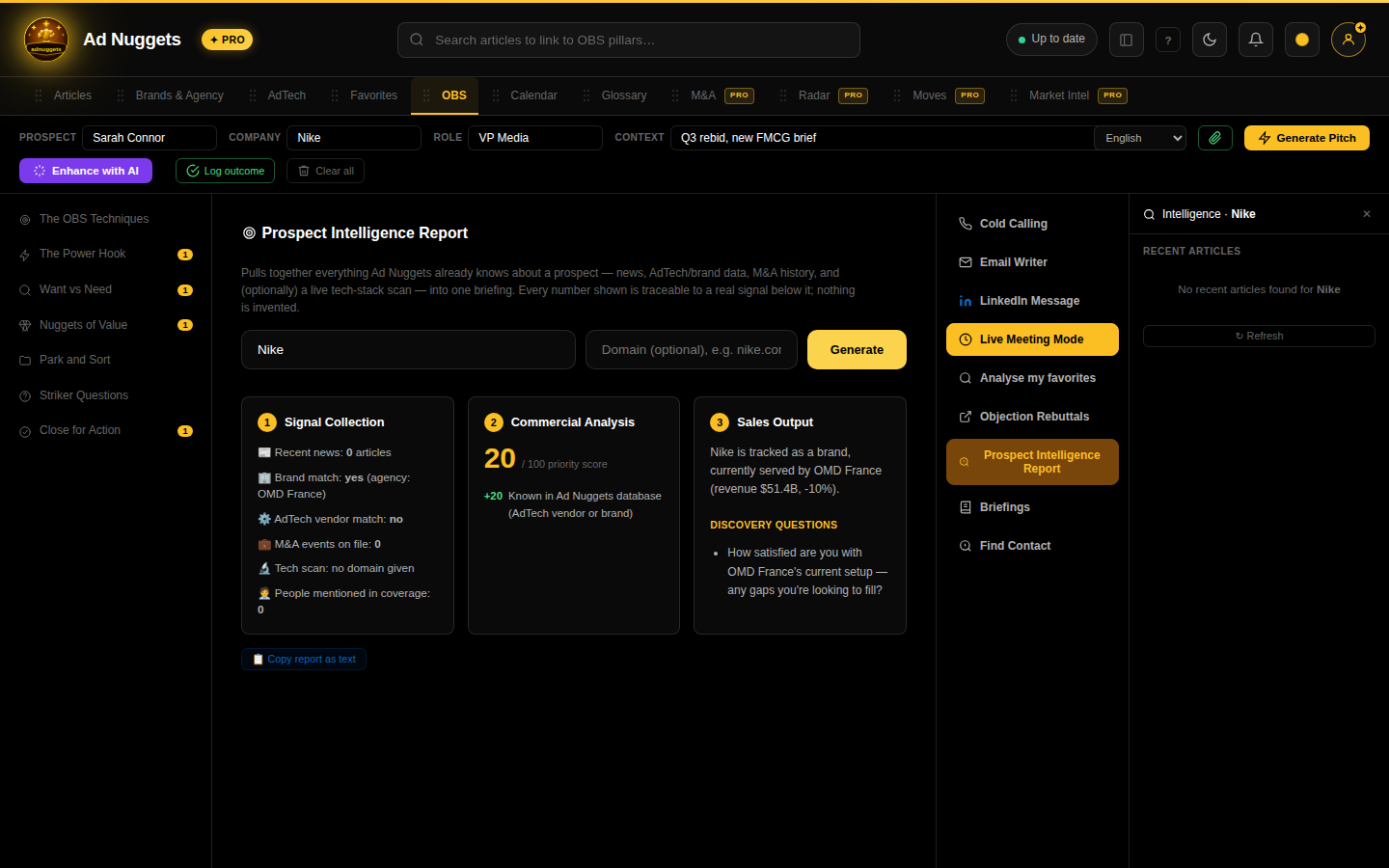Screen dimensions: 1389x868
Task: Click the Clear all button
Action: pos(325,171)
